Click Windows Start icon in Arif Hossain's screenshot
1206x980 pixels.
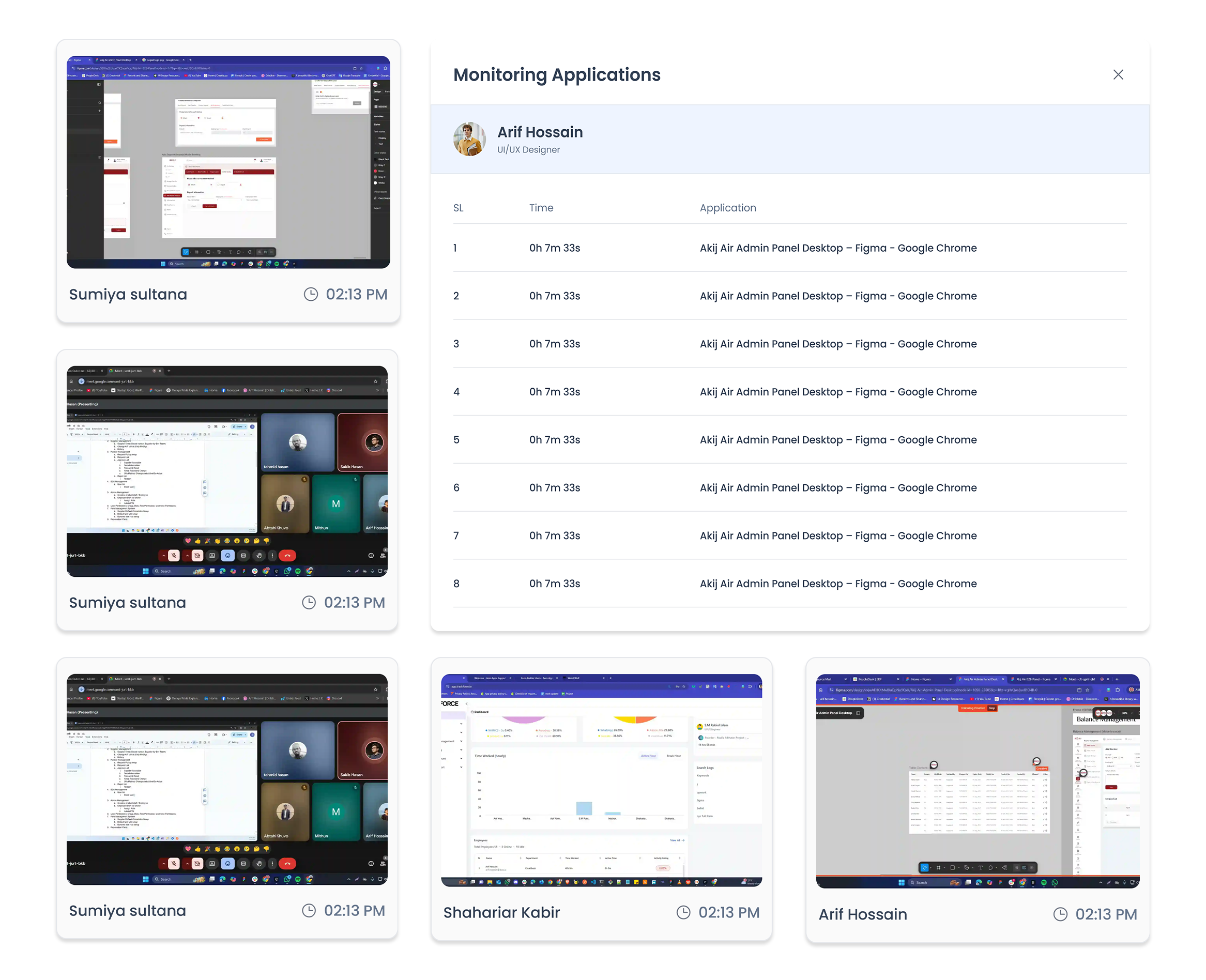[x=902, y=882]
